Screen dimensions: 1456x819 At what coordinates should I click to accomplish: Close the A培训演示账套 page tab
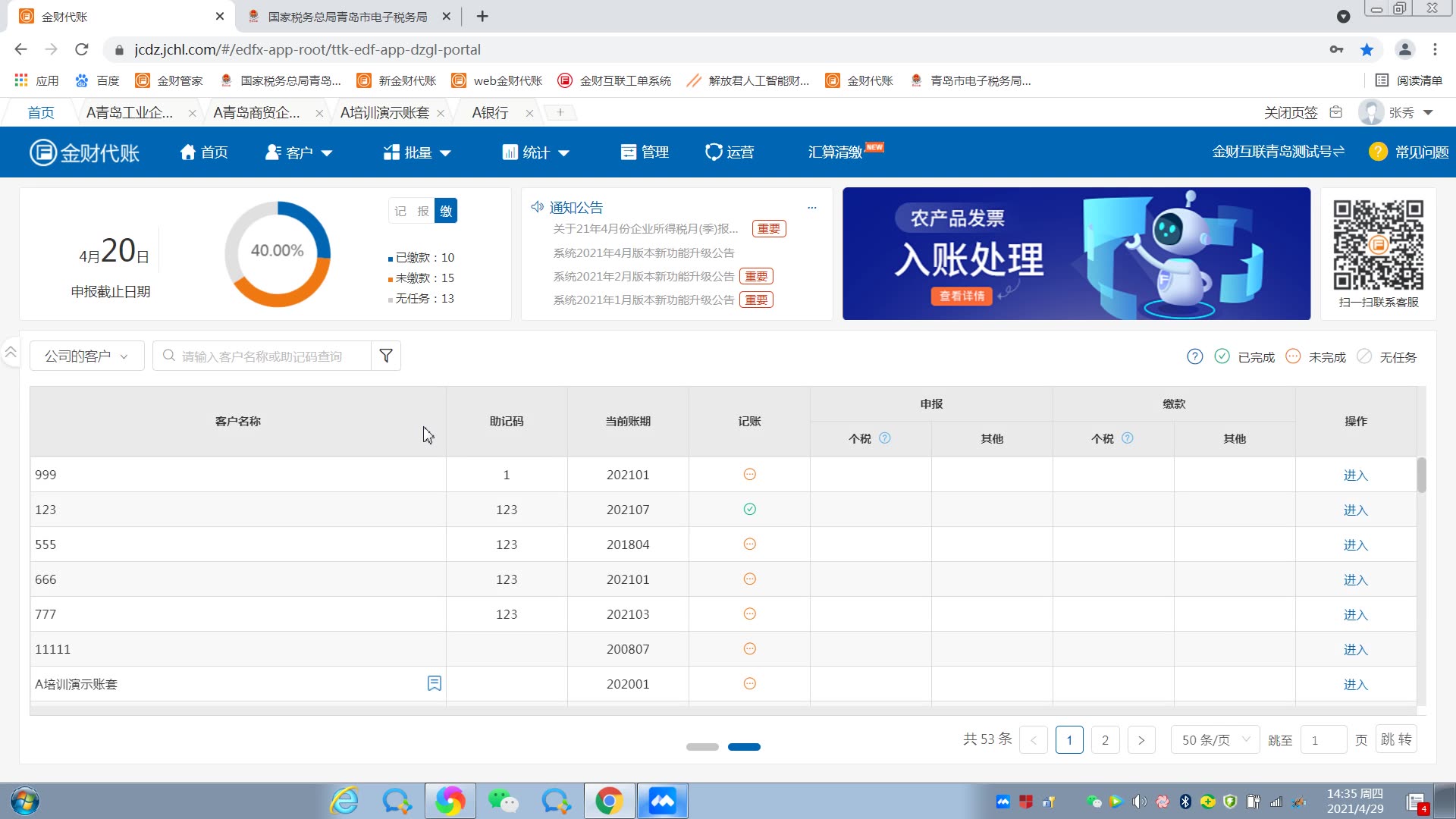[441, 113]
